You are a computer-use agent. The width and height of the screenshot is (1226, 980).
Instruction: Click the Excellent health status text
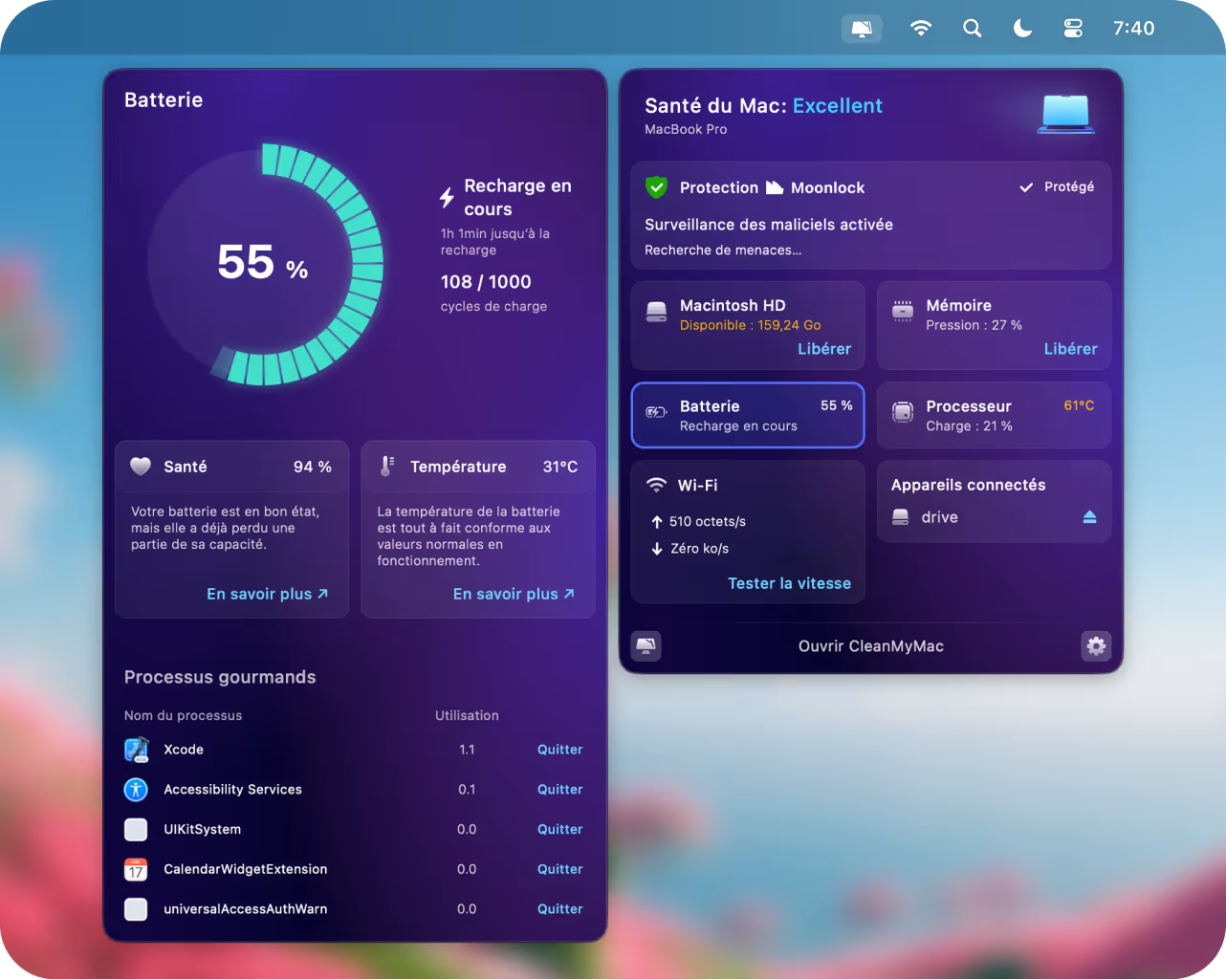coord(838,106)
